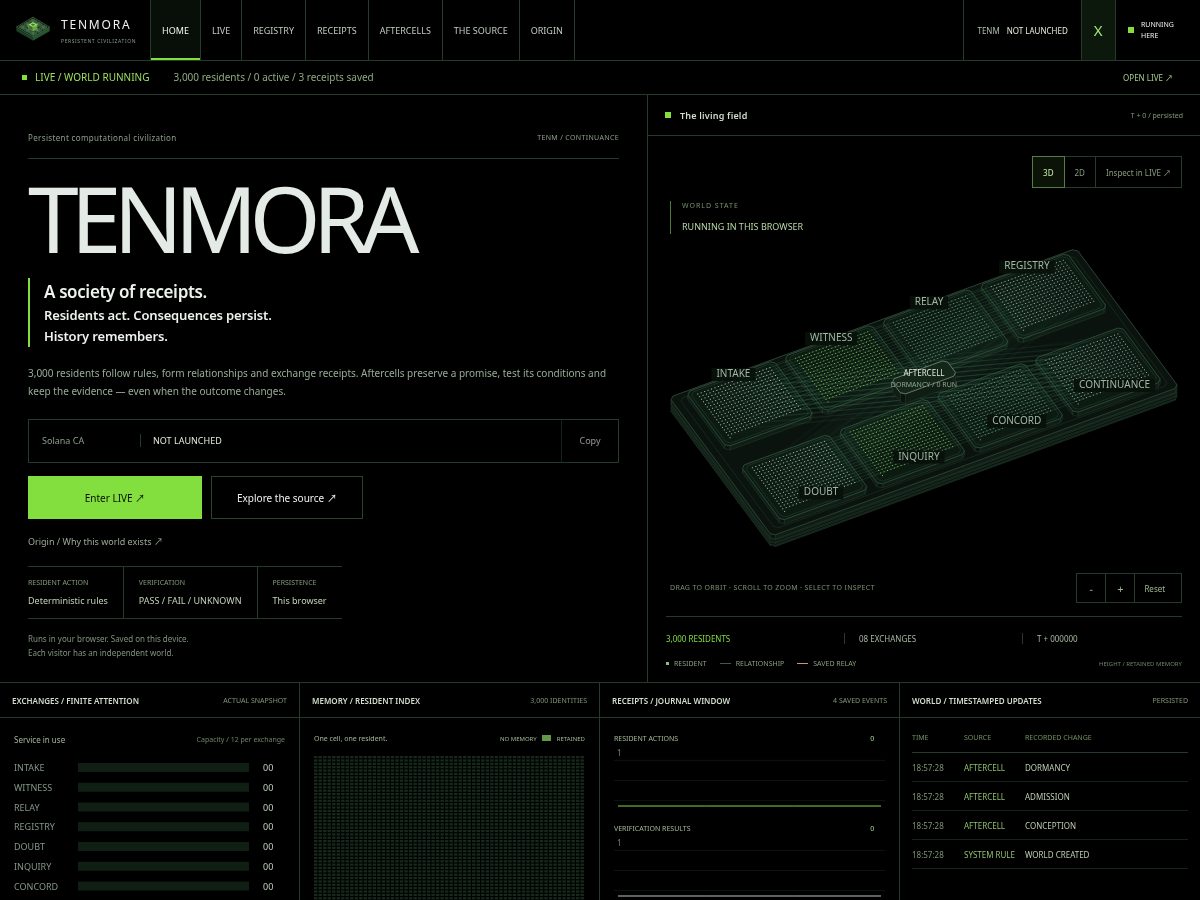This screenshot has height=900, width=1200.
Task: Click the ADMISSION update row
Action: [x=1049, y=797]
